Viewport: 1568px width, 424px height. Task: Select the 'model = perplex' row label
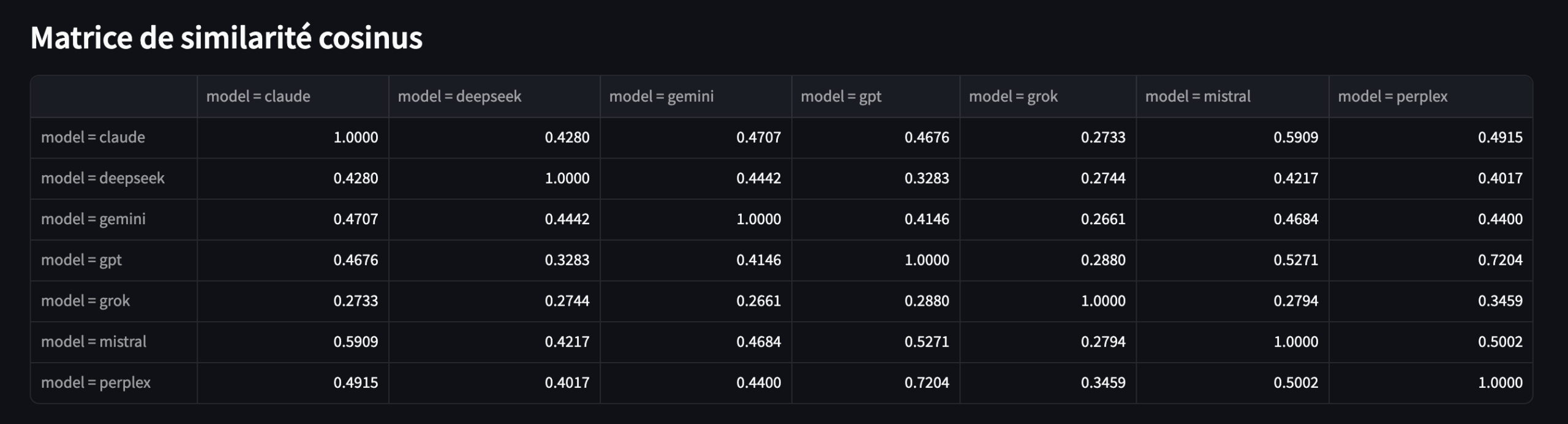tap(96, 383)
